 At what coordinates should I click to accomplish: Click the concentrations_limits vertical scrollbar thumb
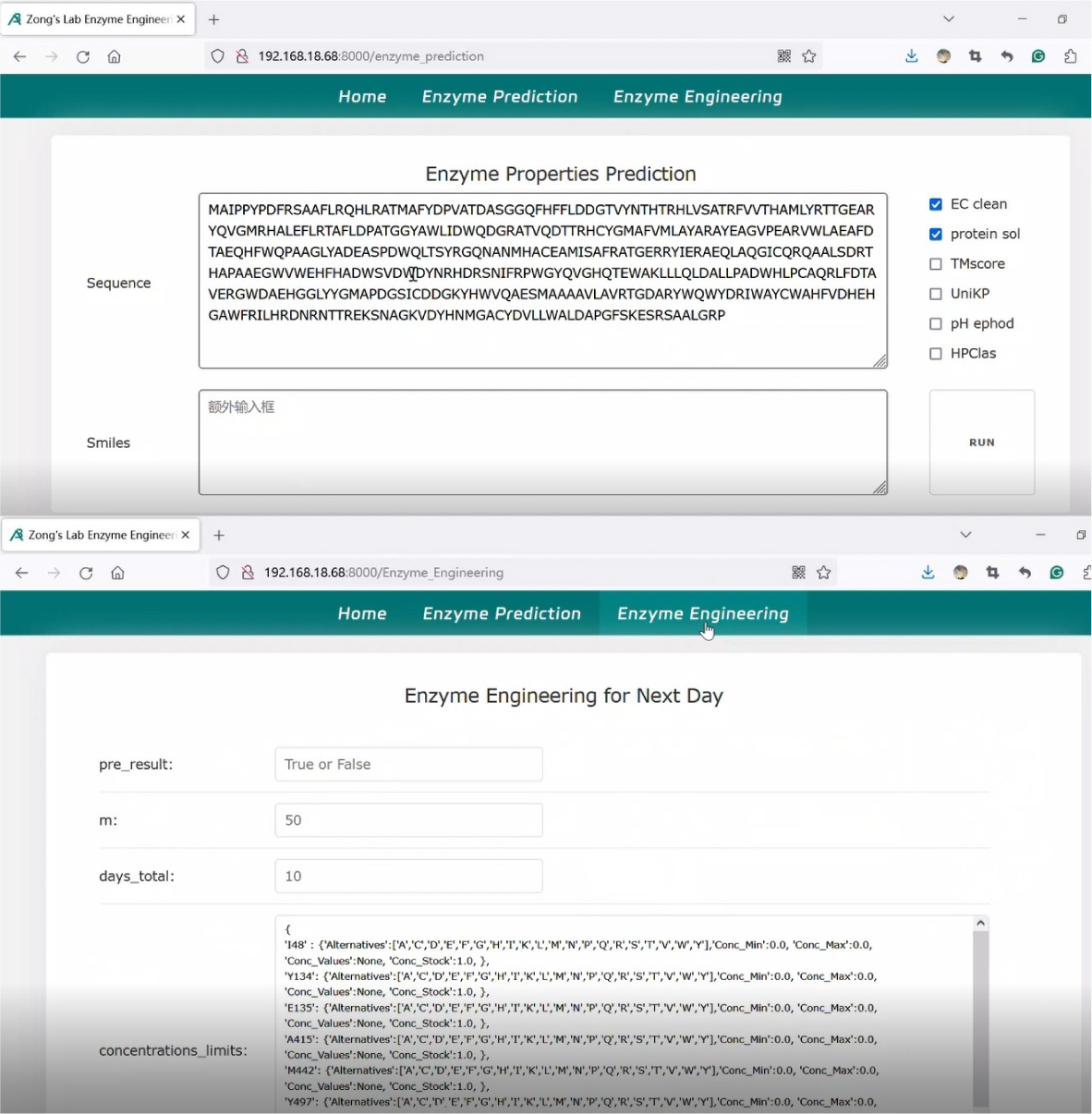click(x=980, y=1016)
